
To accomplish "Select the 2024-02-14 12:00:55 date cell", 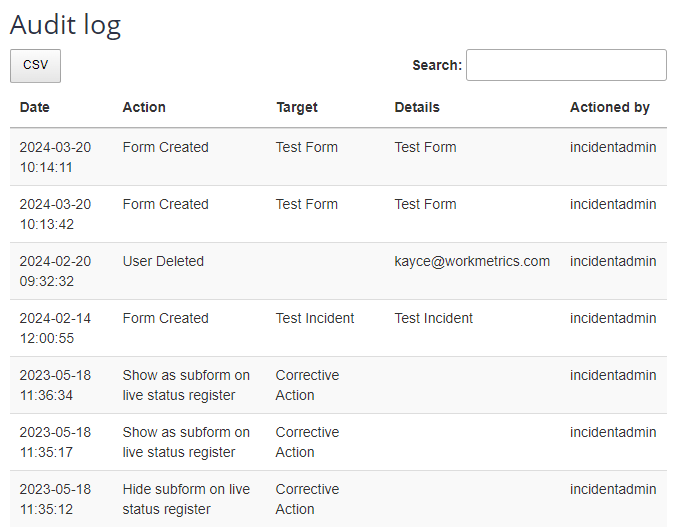I will coord(55,328).
